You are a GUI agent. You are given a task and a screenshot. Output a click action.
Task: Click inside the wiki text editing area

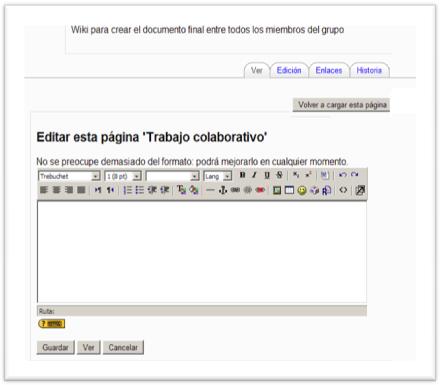pyautogui.click(x=202, y=252)
